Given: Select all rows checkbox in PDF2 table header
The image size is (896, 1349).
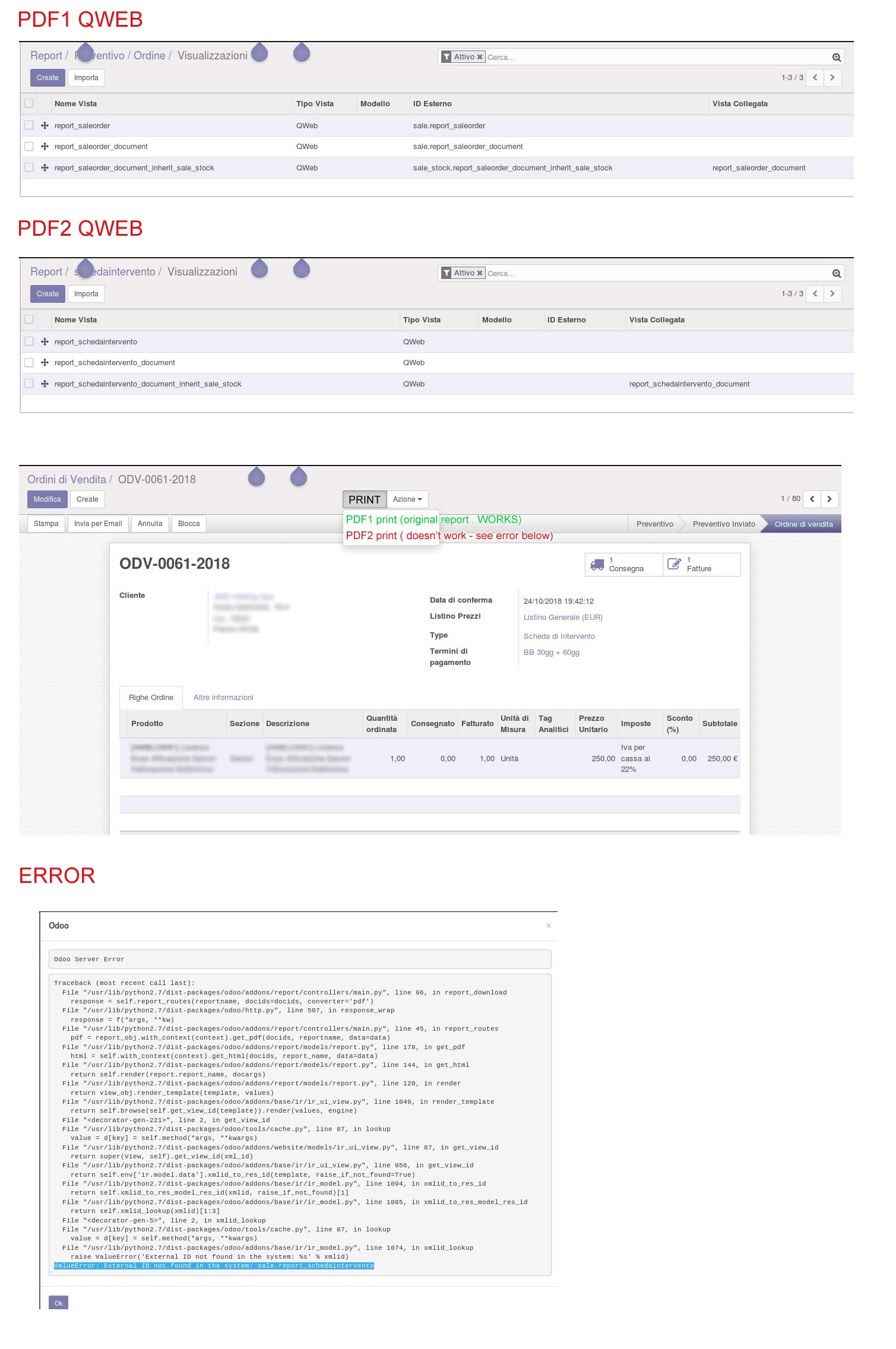Looking at the screenshot, I should pyautogui.click(x=29, y=319).
